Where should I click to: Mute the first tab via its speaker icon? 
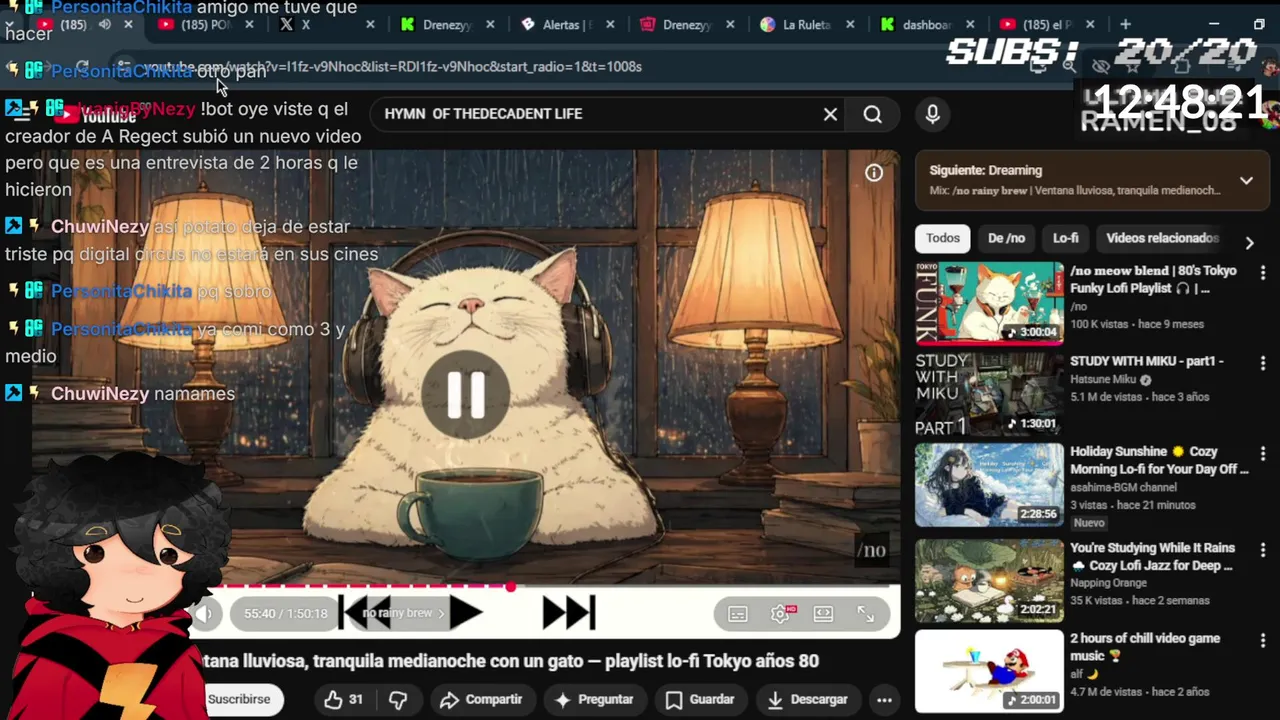pos(104,25)
